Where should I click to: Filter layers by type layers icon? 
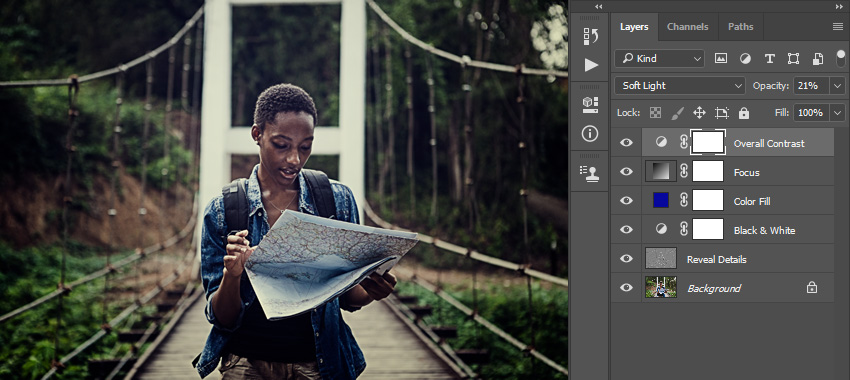pyautogui.click(x=769, y=59)
